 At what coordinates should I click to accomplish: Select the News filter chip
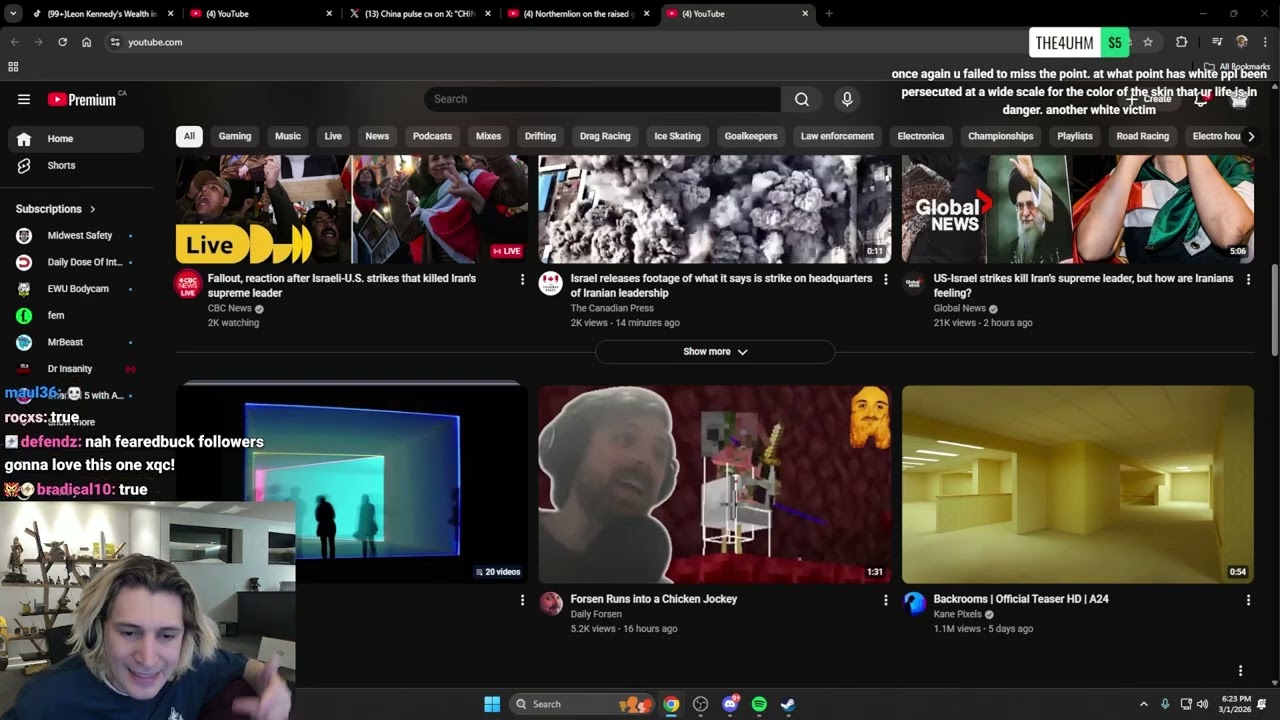(x=377, y=136)
